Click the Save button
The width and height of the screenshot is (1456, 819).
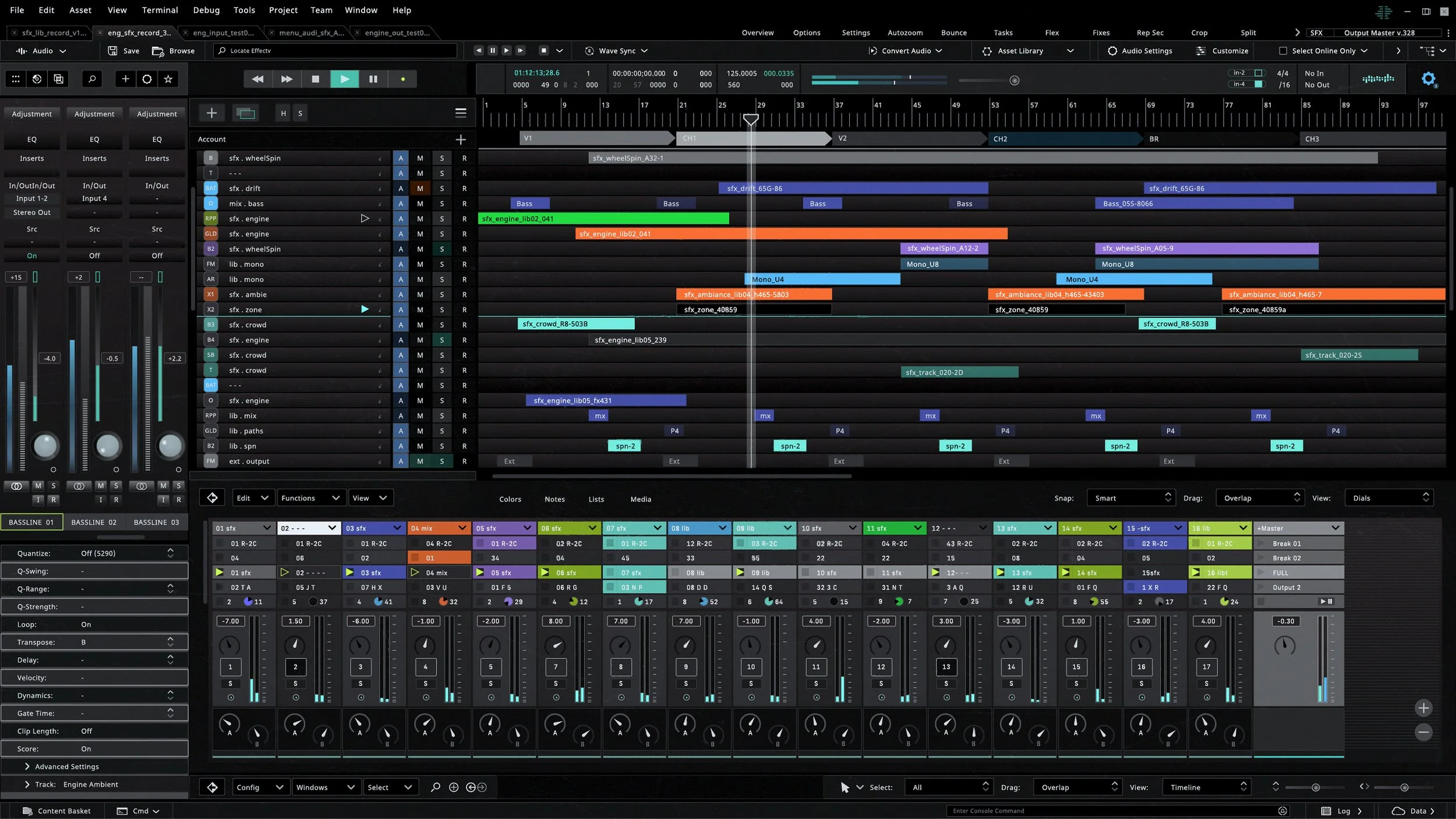pos(123,51)
